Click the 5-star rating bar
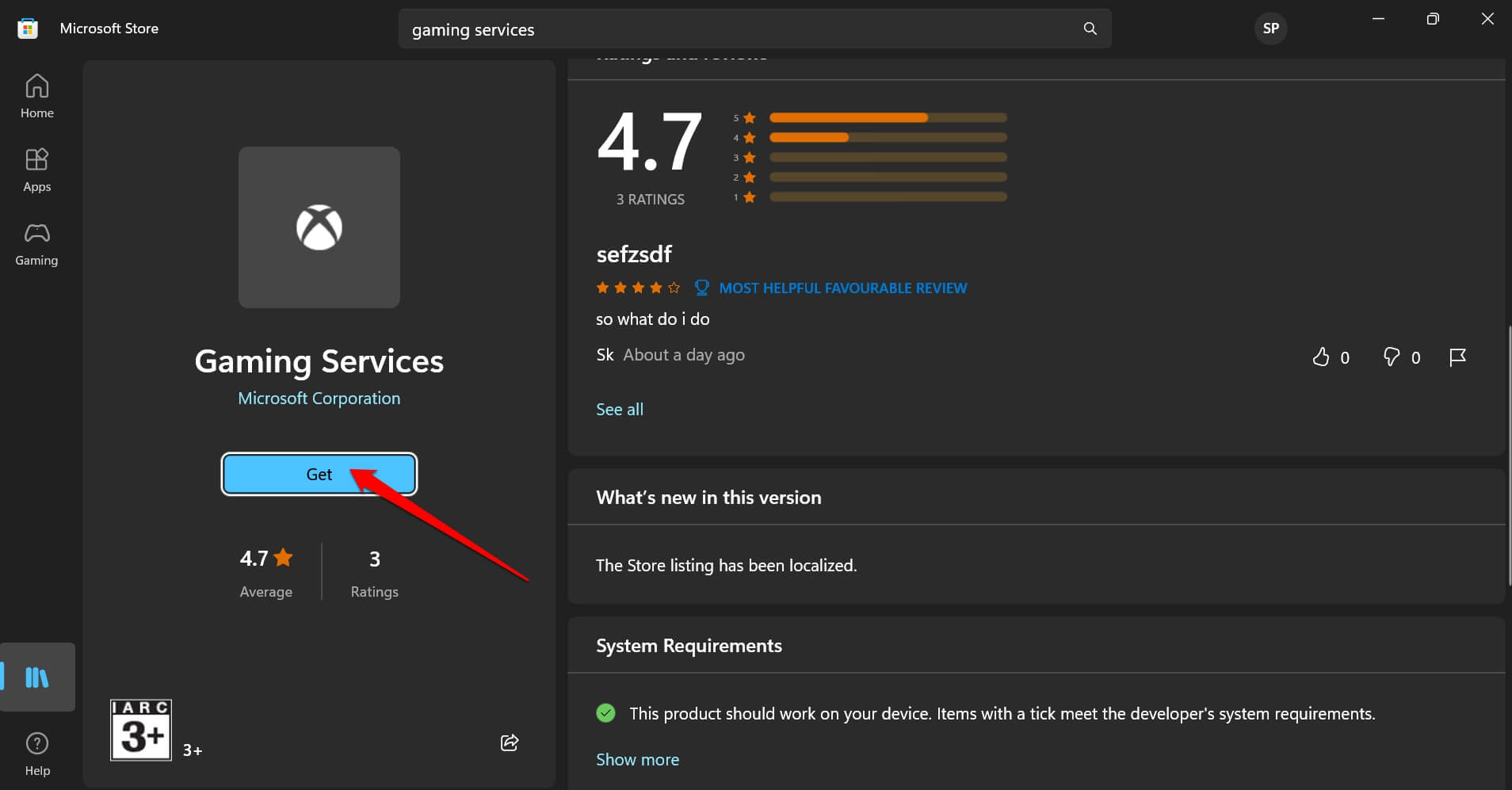Screen dimensions: 1512x790 point(888,117)
